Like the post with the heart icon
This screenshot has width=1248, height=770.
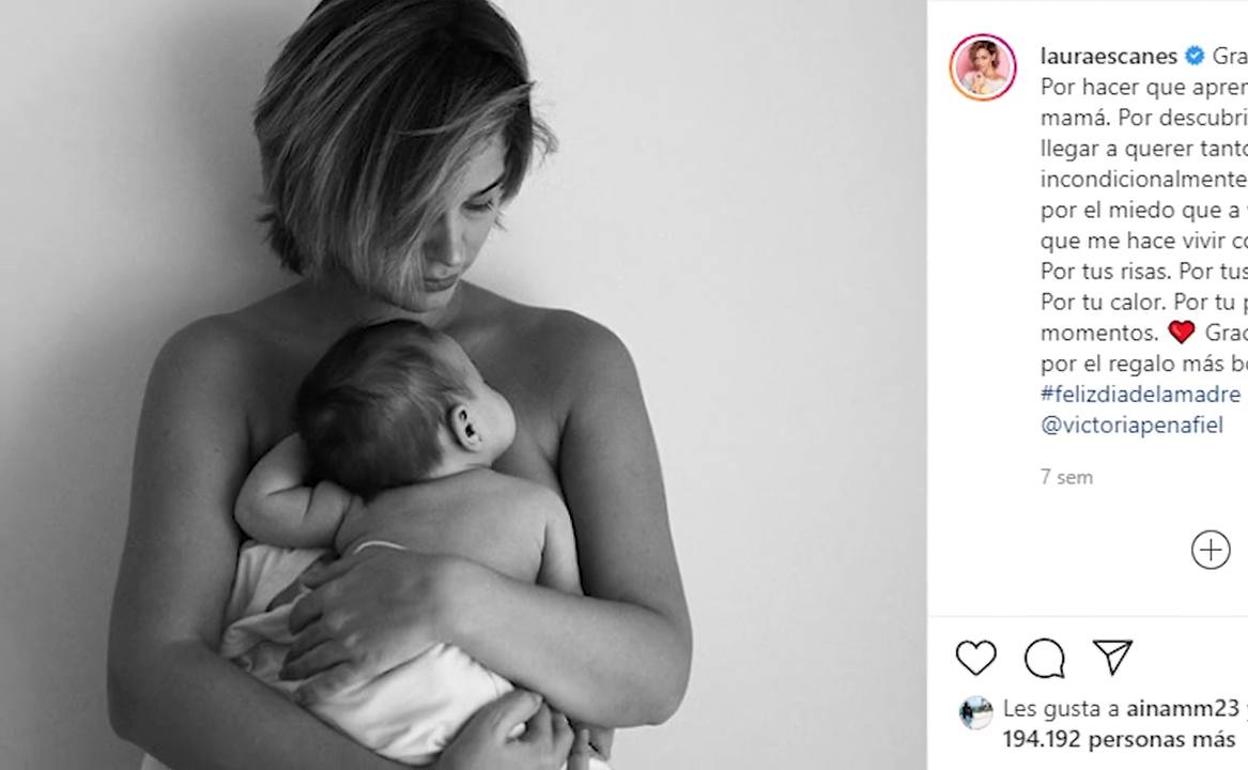976,658
